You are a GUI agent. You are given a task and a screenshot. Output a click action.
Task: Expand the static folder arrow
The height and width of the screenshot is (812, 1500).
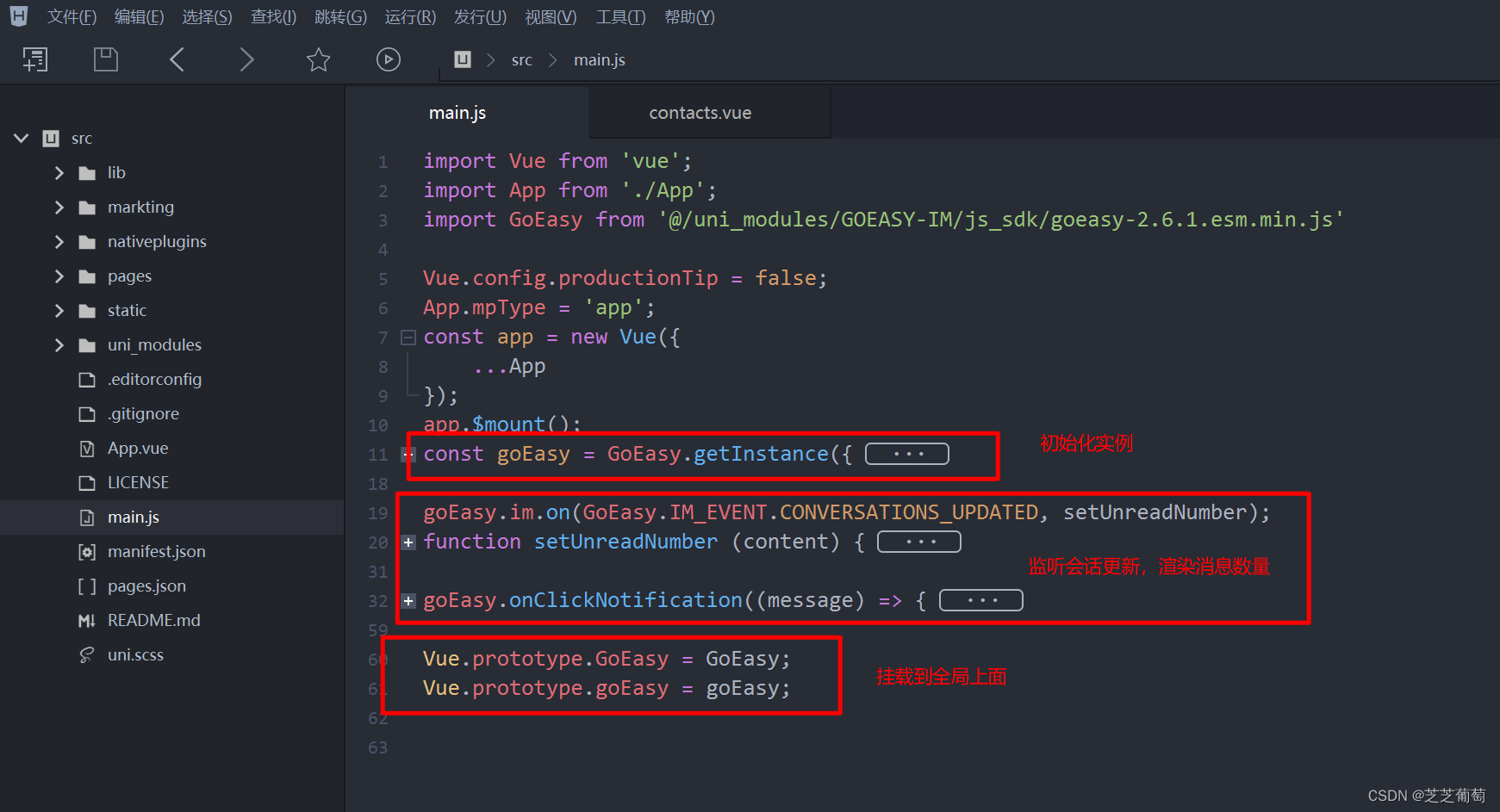(59, 311)
